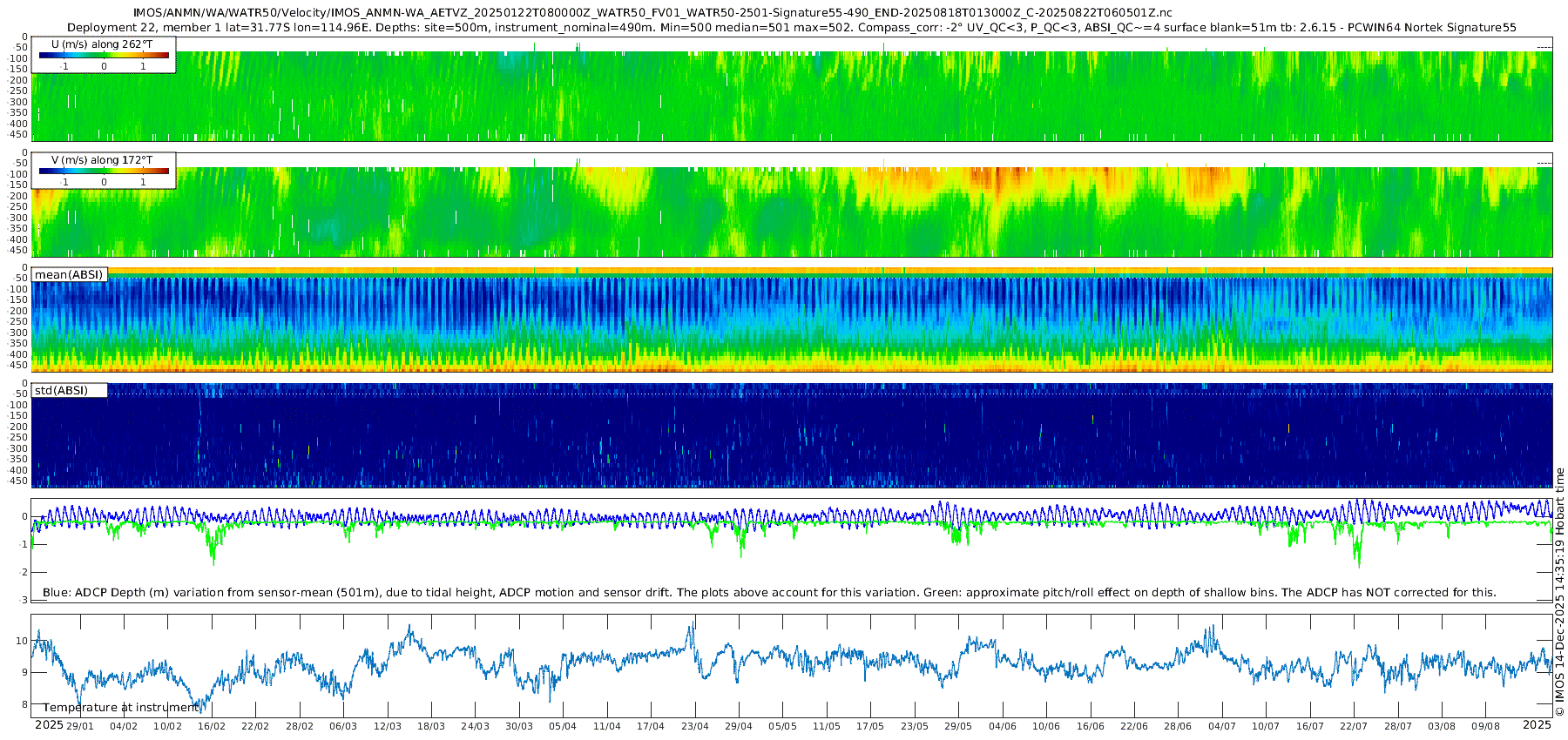Select the 09/08 time axis marker
The width and height of the screenshot is (1568, 740).
pyautogui.click(x=1485, y=726)
